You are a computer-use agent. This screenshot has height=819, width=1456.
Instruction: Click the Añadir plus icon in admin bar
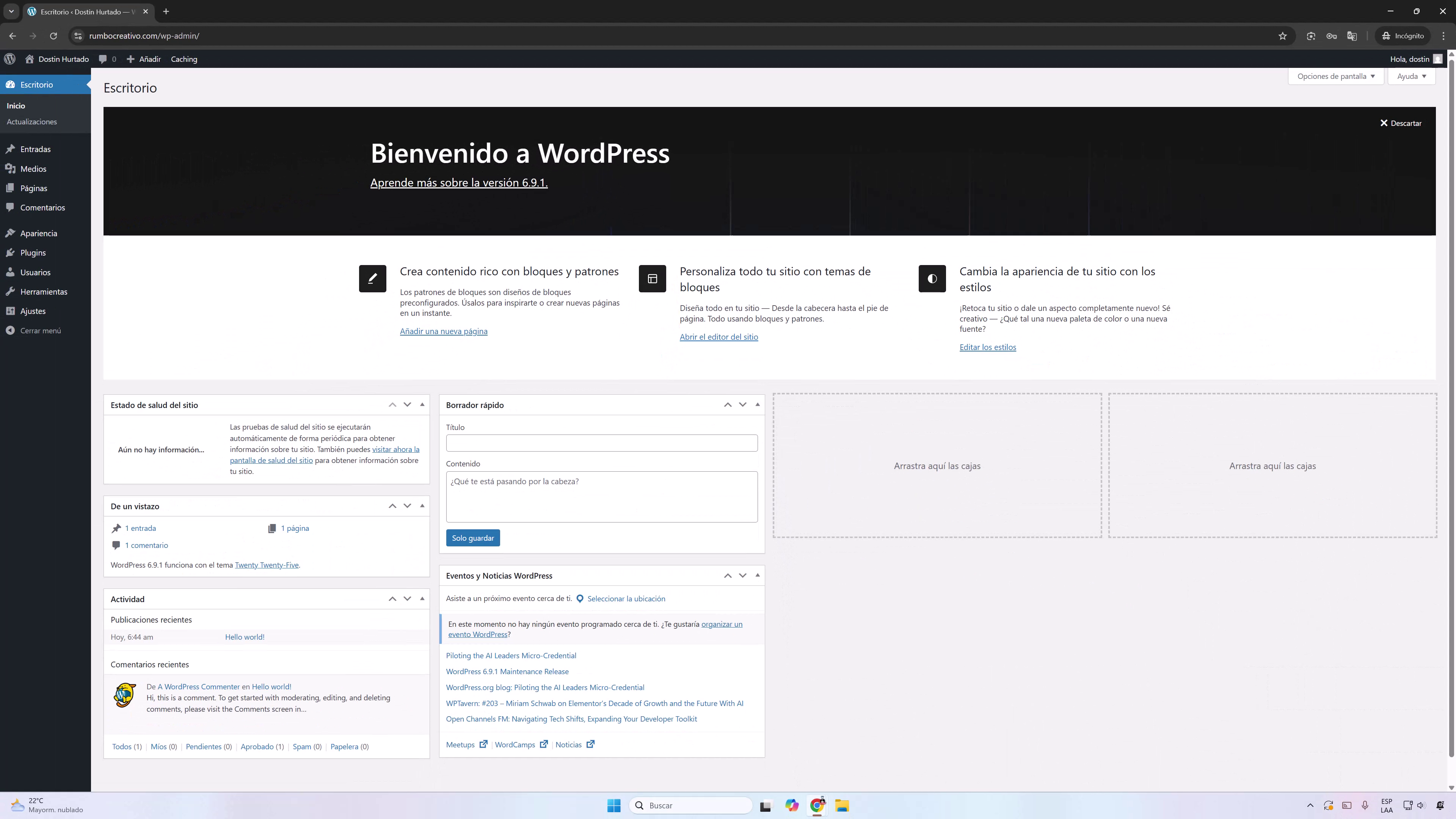click(x=130, y=59)
